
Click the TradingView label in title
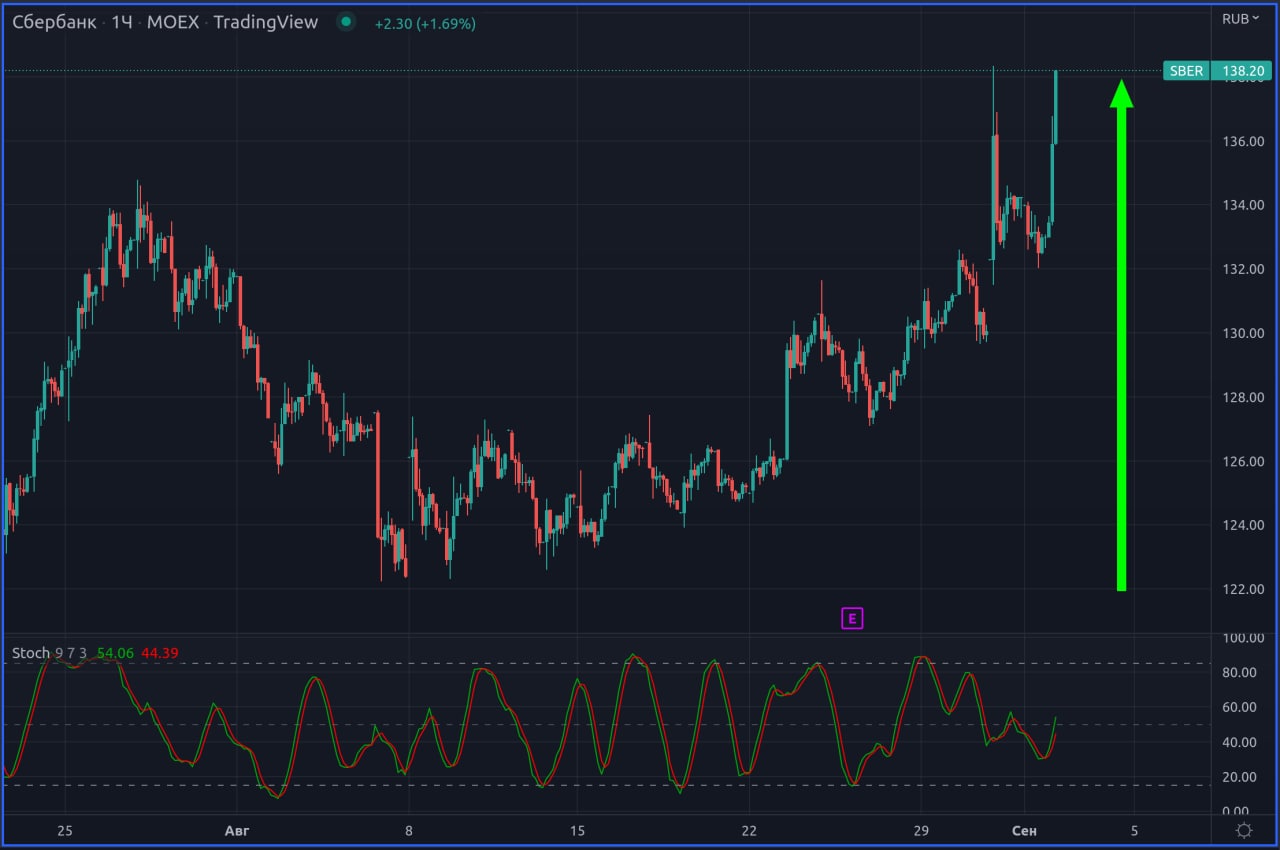[x=265, y=22]
